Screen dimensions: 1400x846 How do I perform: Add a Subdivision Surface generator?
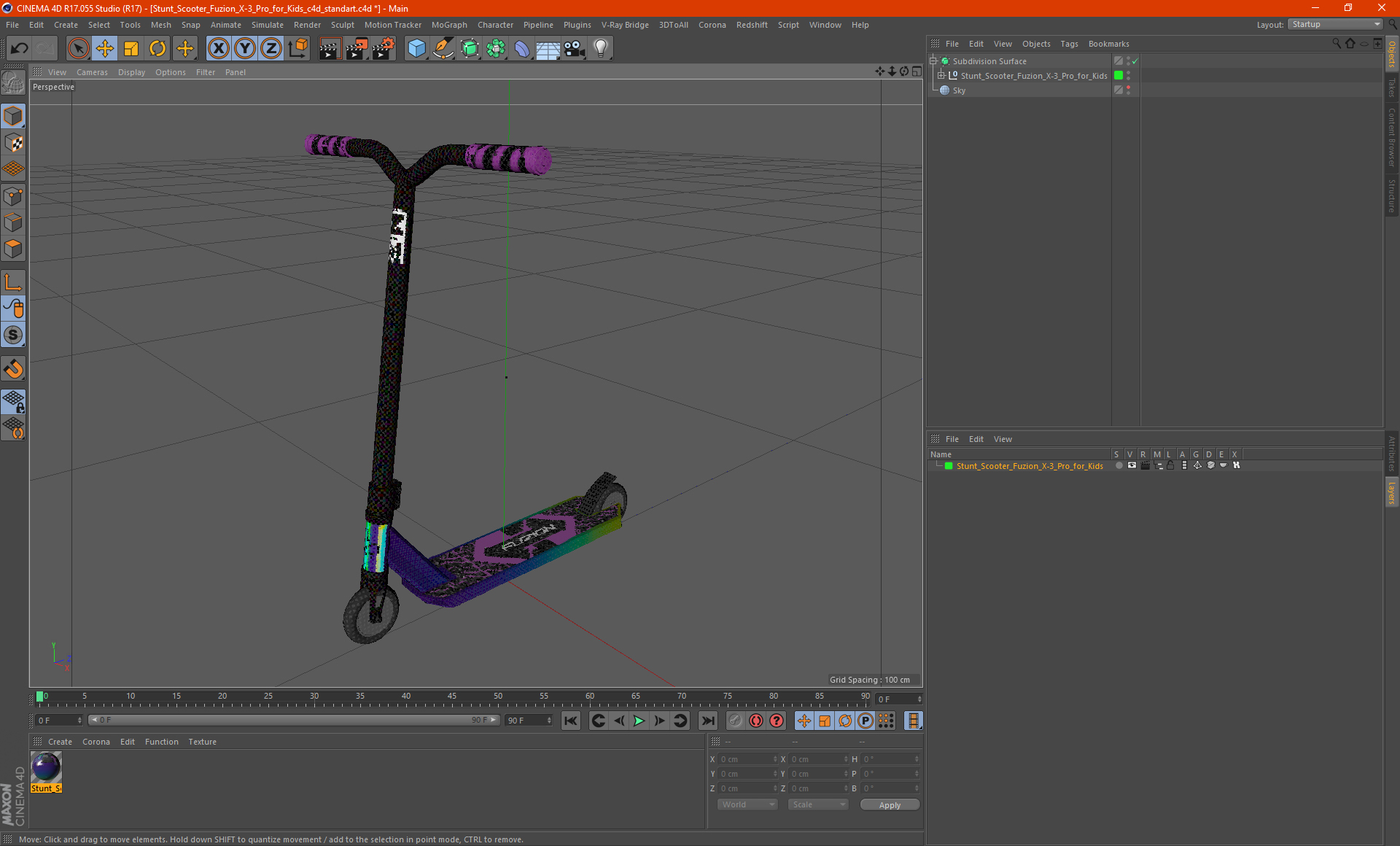(x=470, y=49)
